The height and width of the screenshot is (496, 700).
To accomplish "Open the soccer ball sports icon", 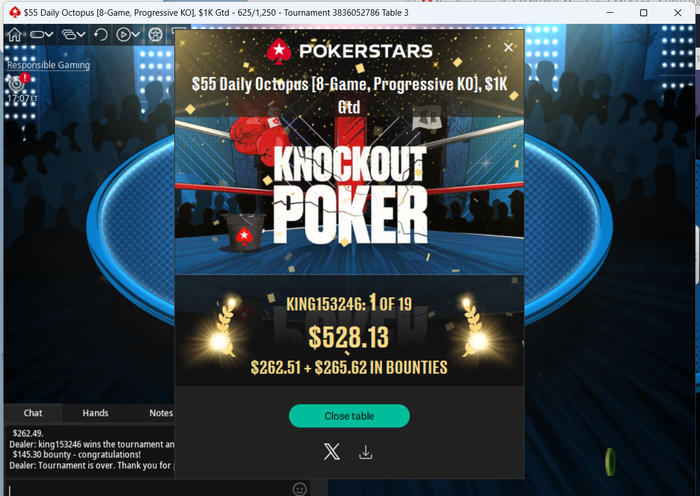I will pyautogui.click(x=155, y=34).
